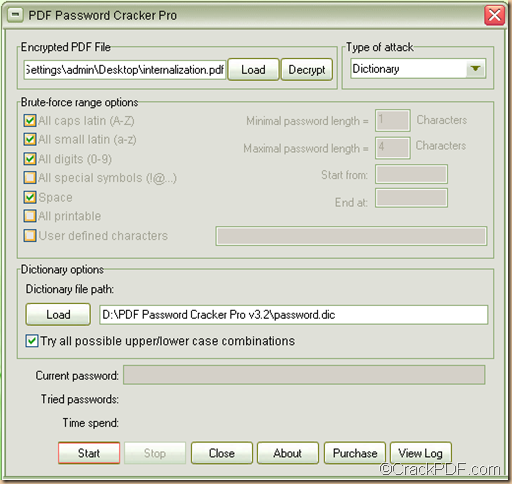Toggle All digits (0-9) checkbox
This screenshot has height=484, width=512.
point(30,159)
